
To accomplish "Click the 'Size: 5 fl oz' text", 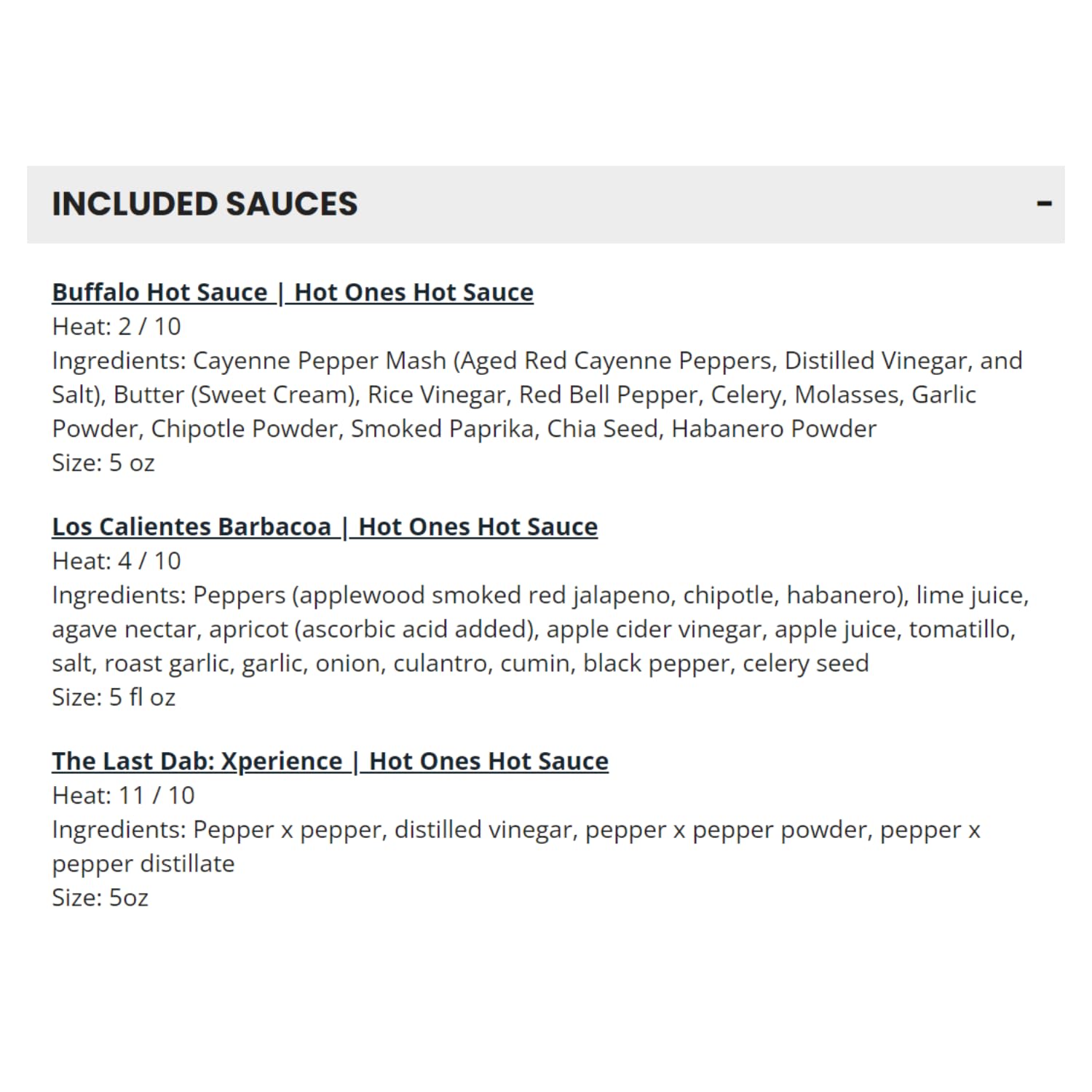I will 114,697.
